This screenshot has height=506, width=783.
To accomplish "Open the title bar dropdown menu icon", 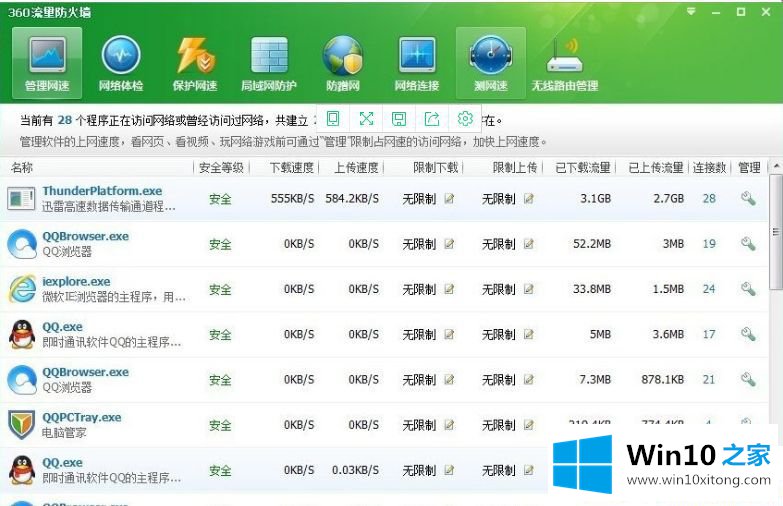I will [x=691, y=11].
